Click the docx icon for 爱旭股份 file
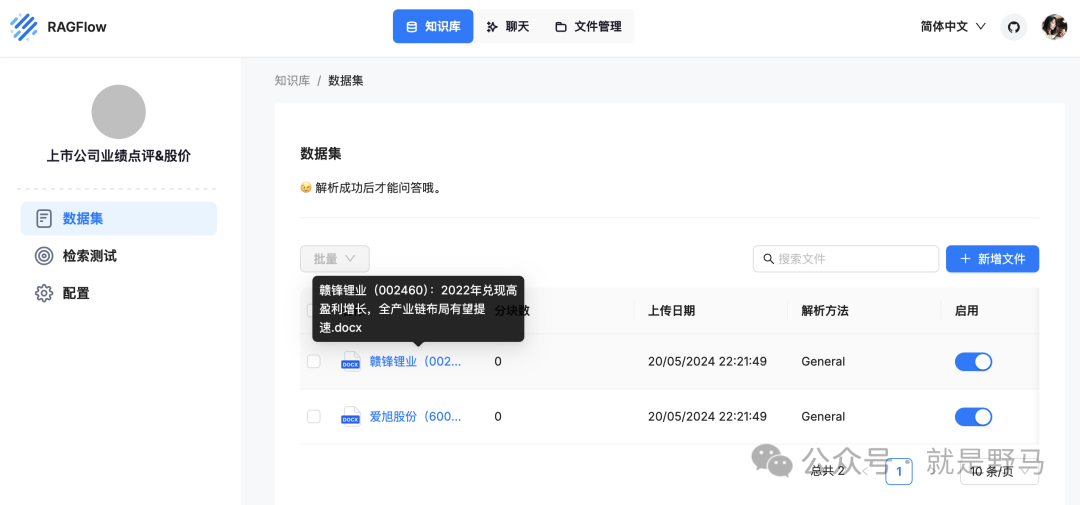1080x505 pixels. tap(350, 416)
